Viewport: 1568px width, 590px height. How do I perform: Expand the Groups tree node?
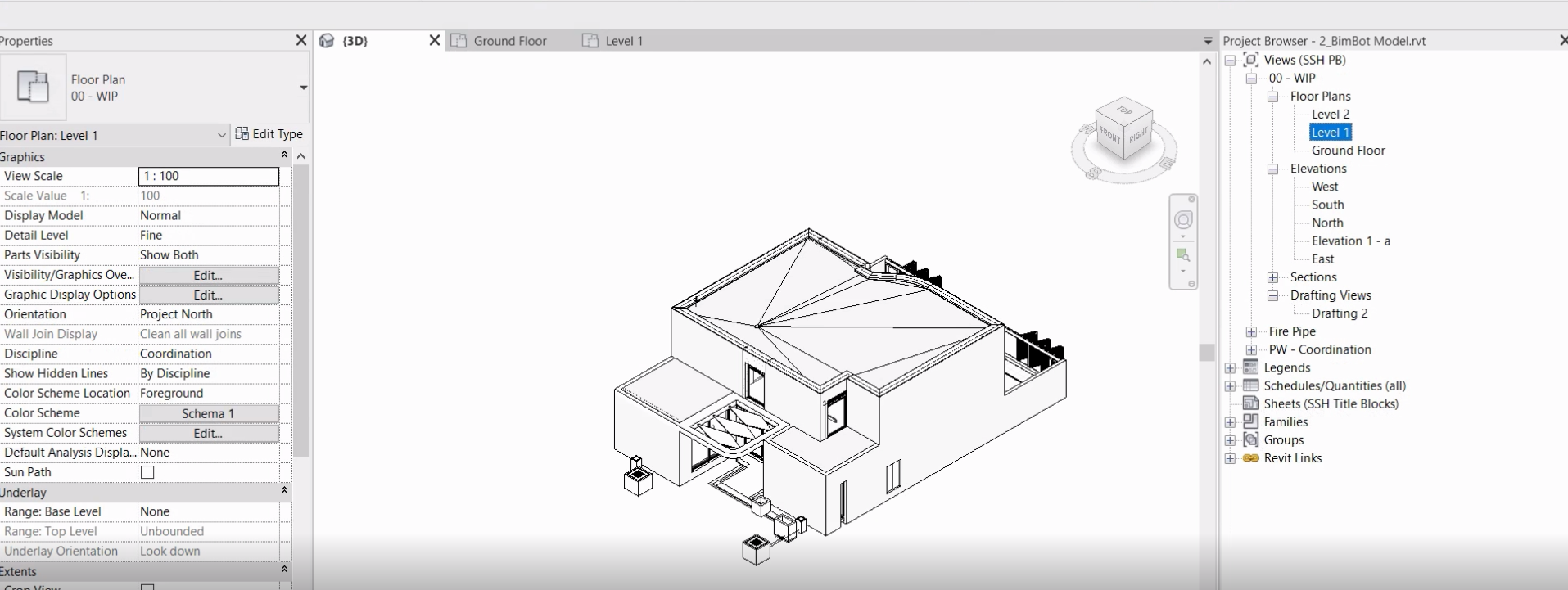pyautogui.click(x=1230, y=440)
